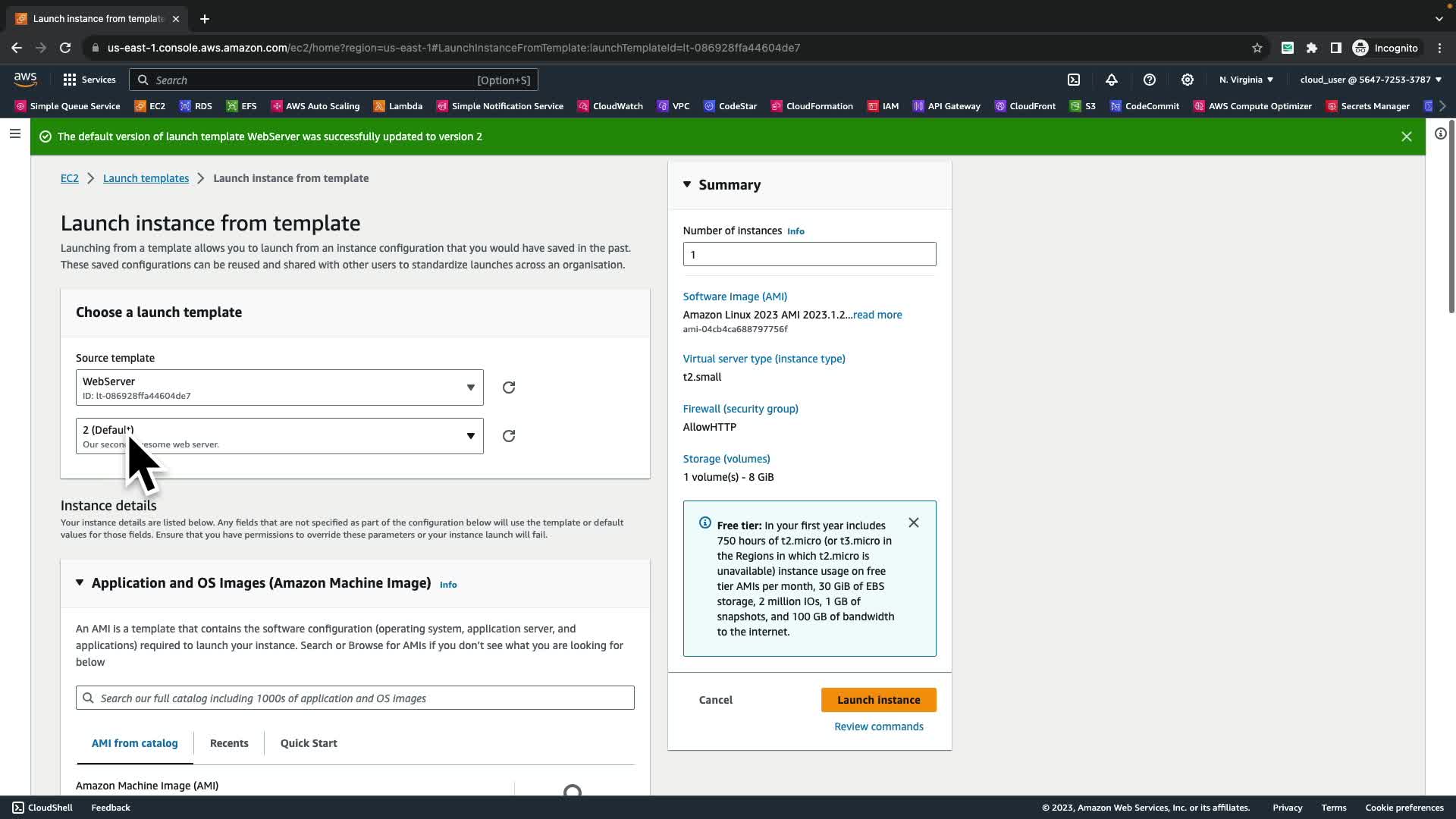1456x819 pixels.
Task: Click the orange Launch instance button
Action: coord(878,700)
